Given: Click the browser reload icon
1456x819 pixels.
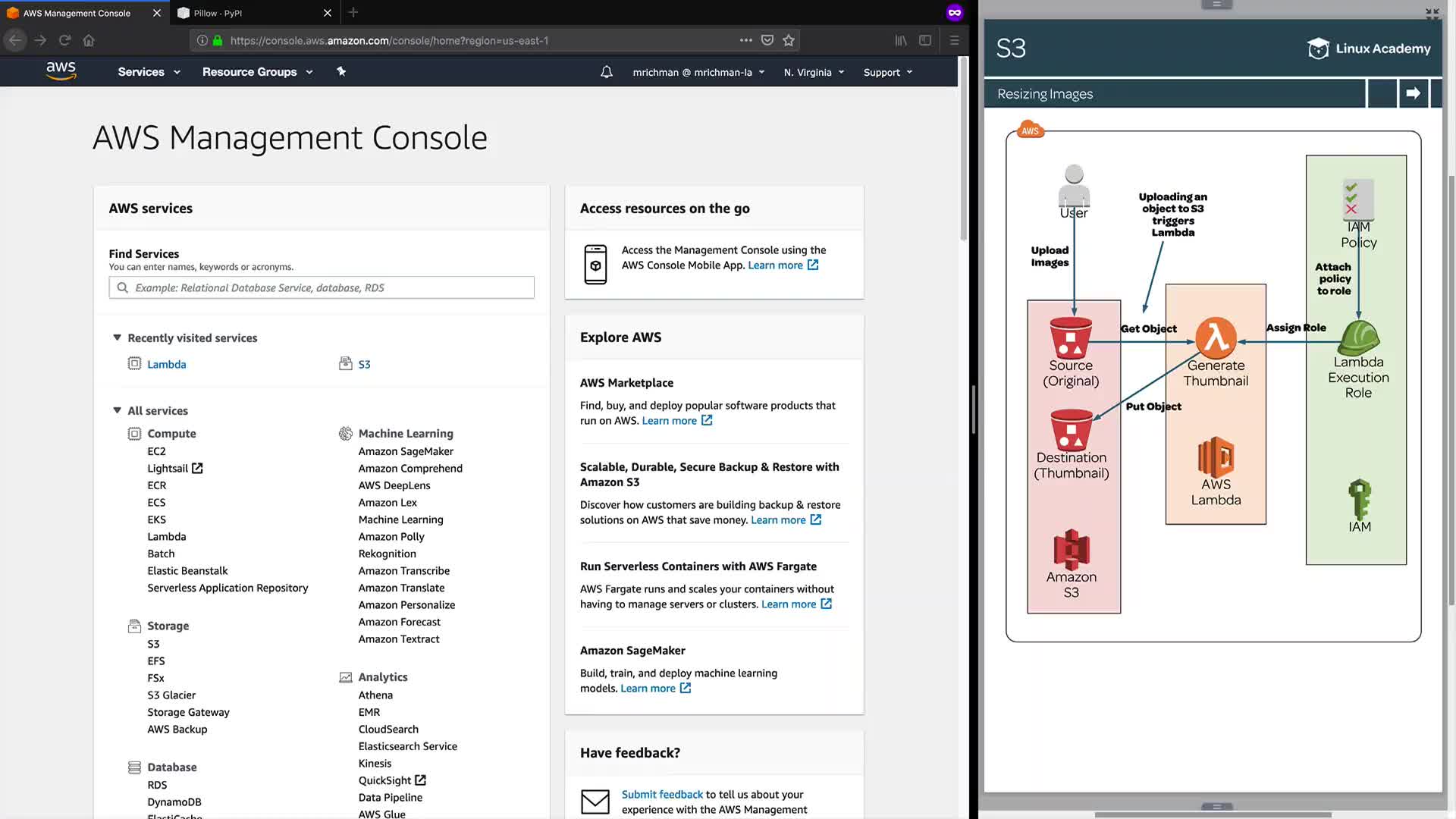Looking at the screenshot, I should tap(65, 40).
